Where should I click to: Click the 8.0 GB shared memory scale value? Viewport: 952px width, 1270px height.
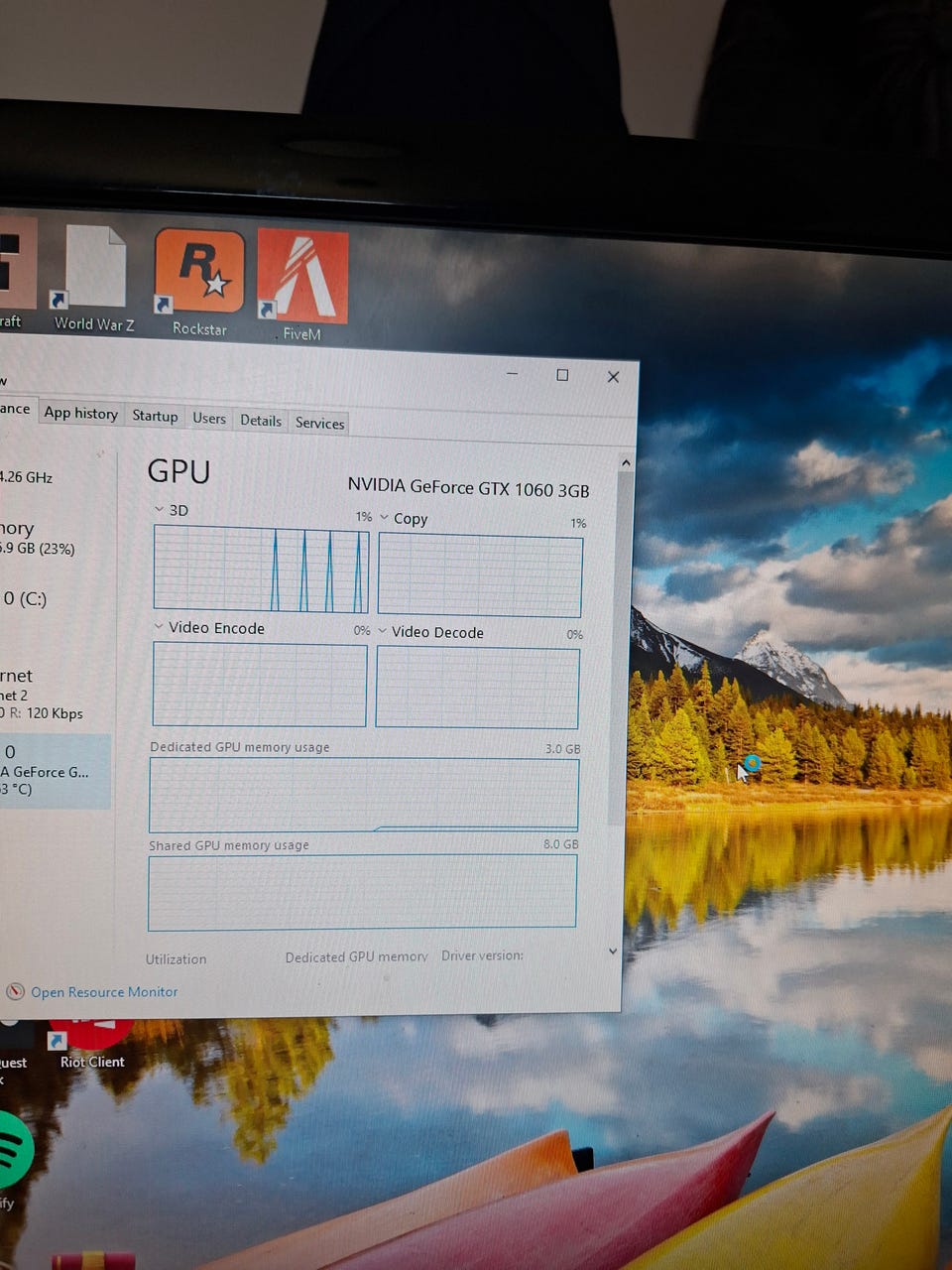560,844
